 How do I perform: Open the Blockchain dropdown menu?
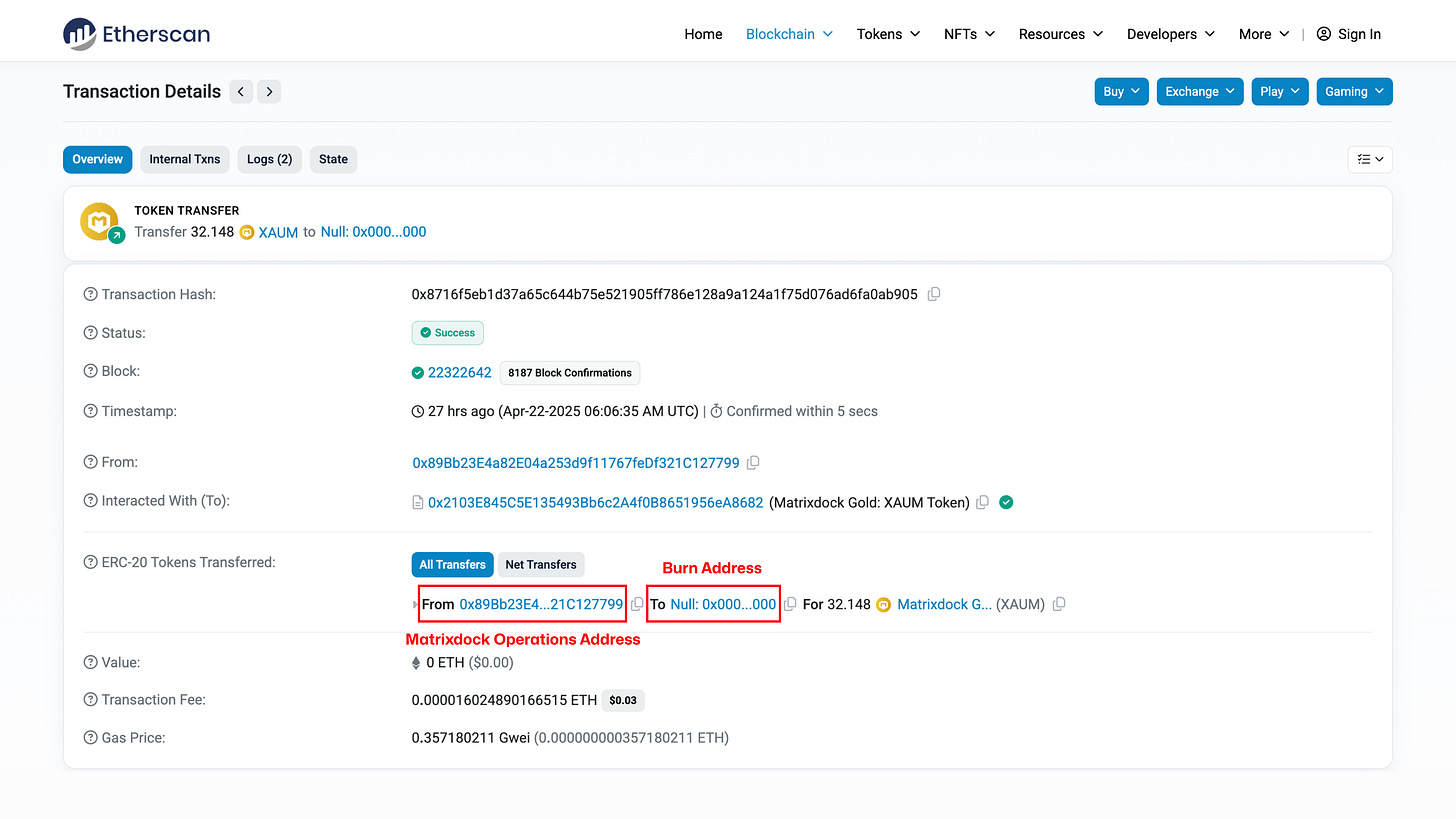coord(789,34)
